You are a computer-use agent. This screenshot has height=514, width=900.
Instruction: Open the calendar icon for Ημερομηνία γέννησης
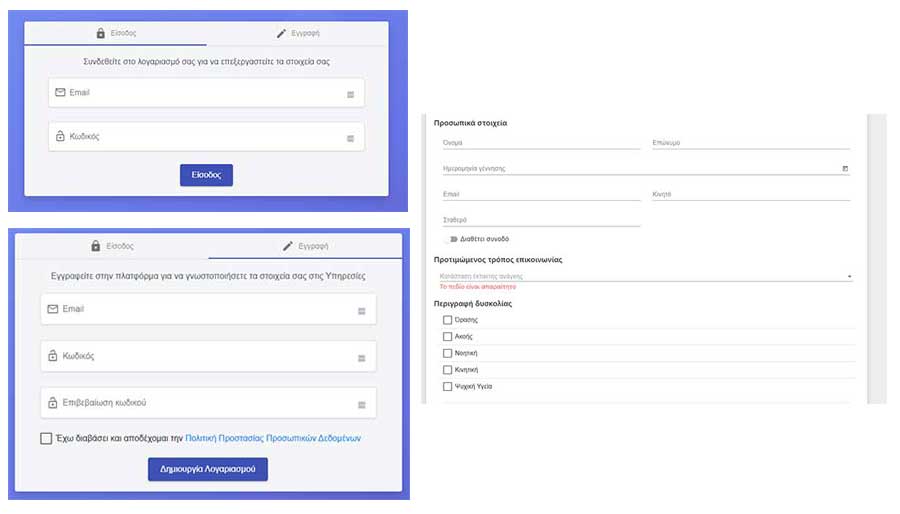point(845,169)
